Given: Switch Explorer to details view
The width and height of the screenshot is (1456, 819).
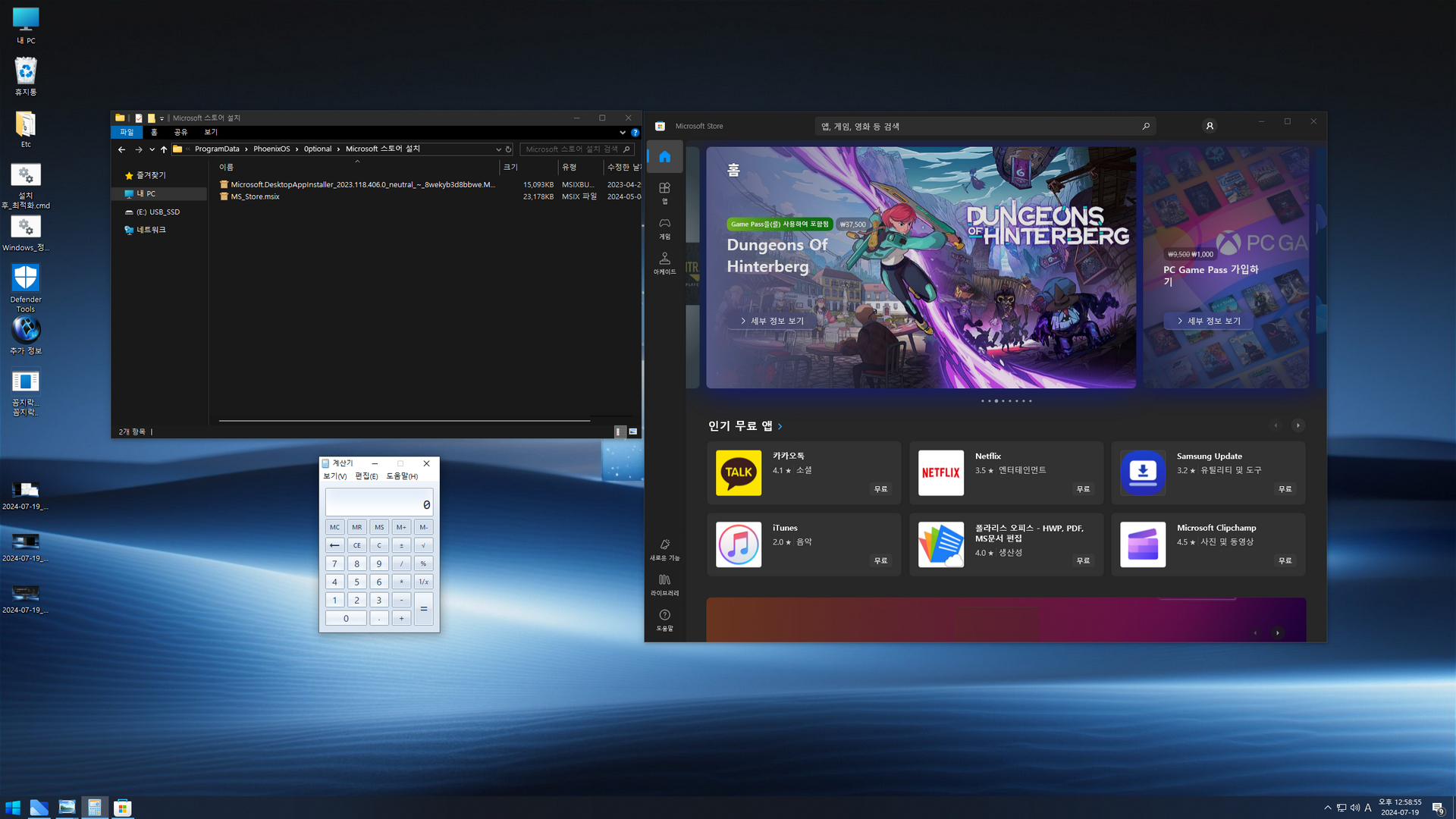Looking at the screenshot, I should tap(619, 431).
